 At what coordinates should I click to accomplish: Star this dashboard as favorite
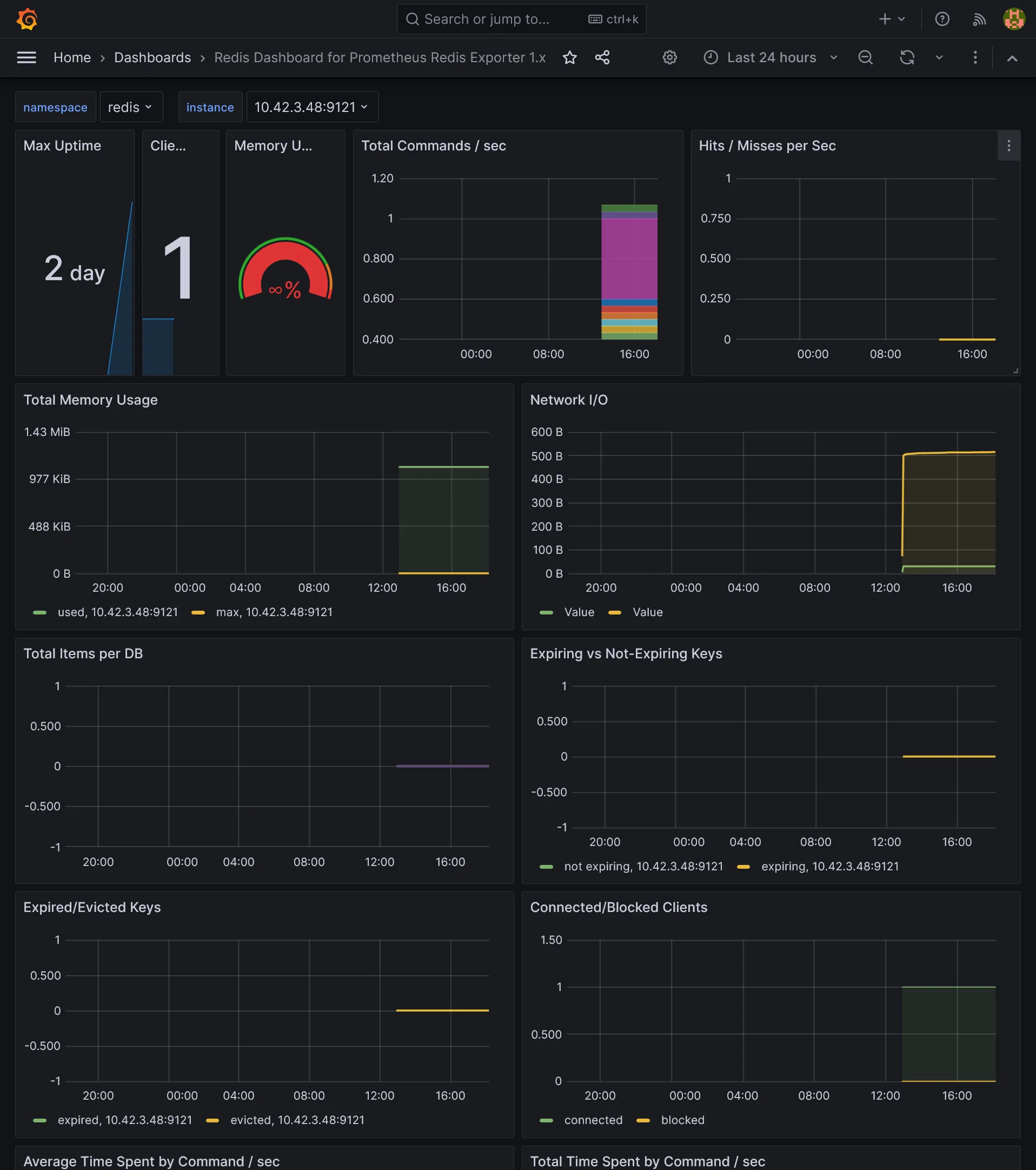[569, 57]
